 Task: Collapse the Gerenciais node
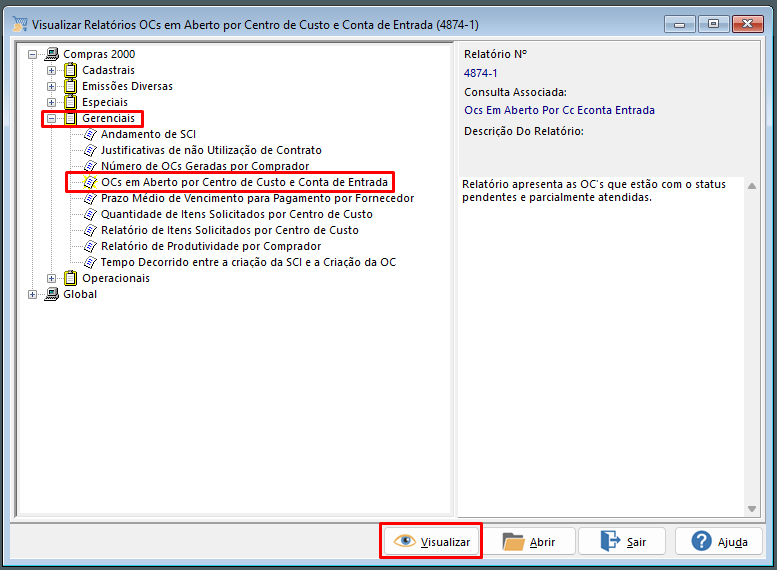coord(52,118)
